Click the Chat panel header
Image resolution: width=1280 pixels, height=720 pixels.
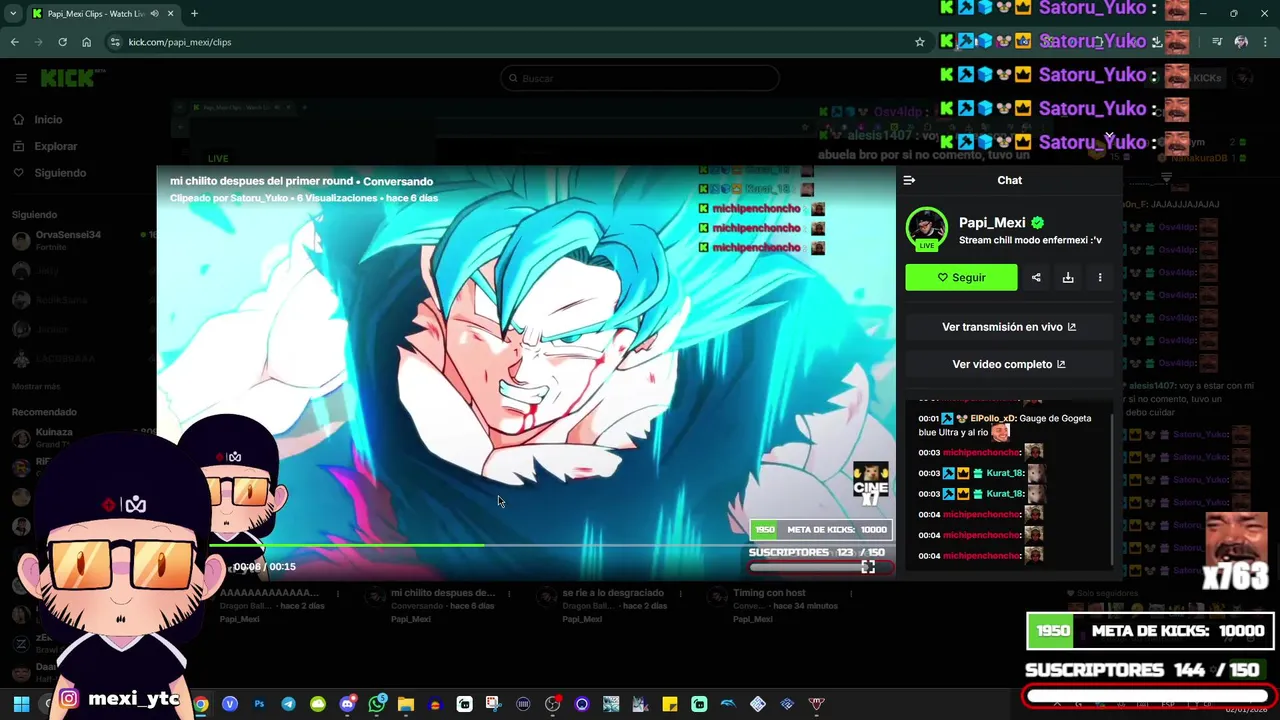click(1009, 180)
